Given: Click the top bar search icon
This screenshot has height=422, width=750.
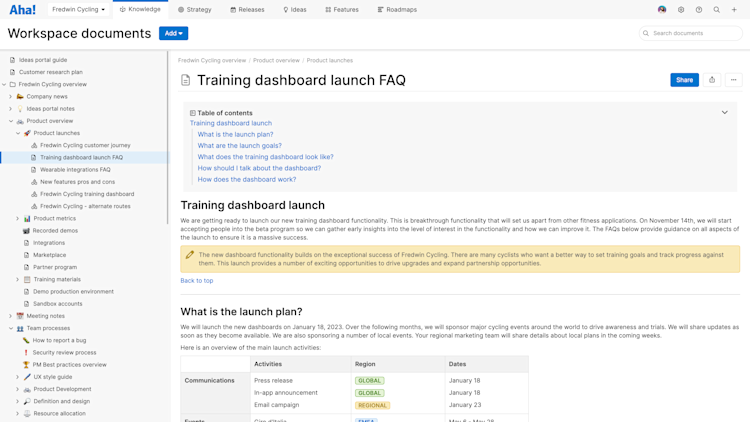Looking at the screenshot, I should [x=717, y=10].
